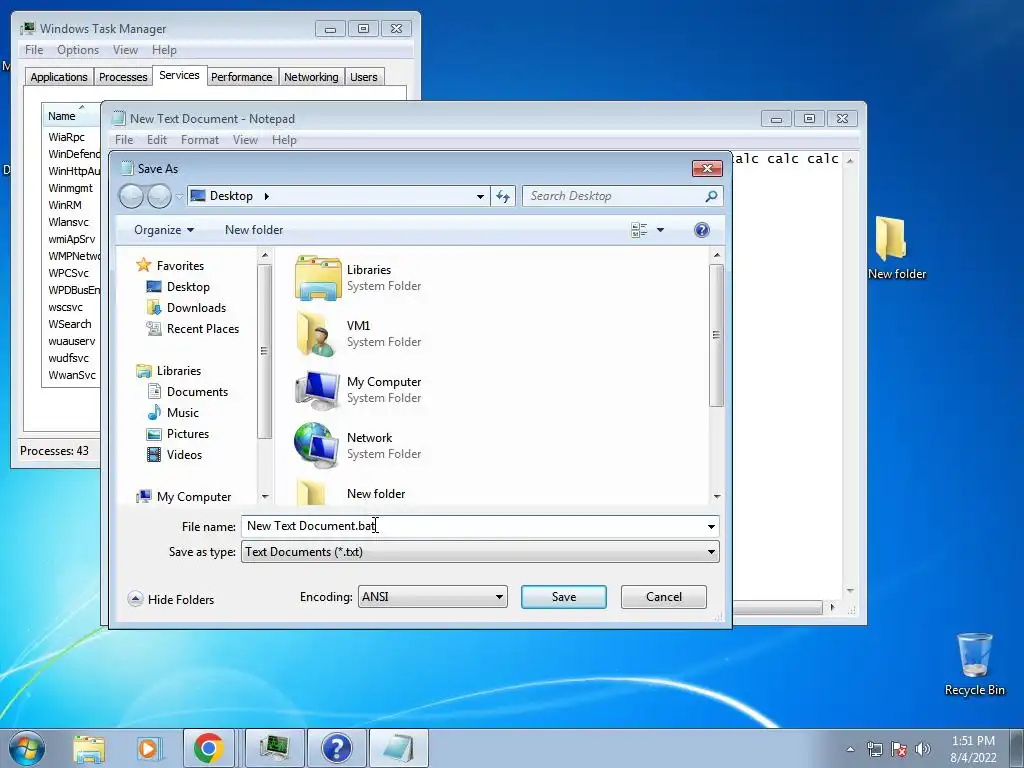The image size is (1024, 768).
Task: Open the Organize dropdown menu
Action: (x=163, y=230)
